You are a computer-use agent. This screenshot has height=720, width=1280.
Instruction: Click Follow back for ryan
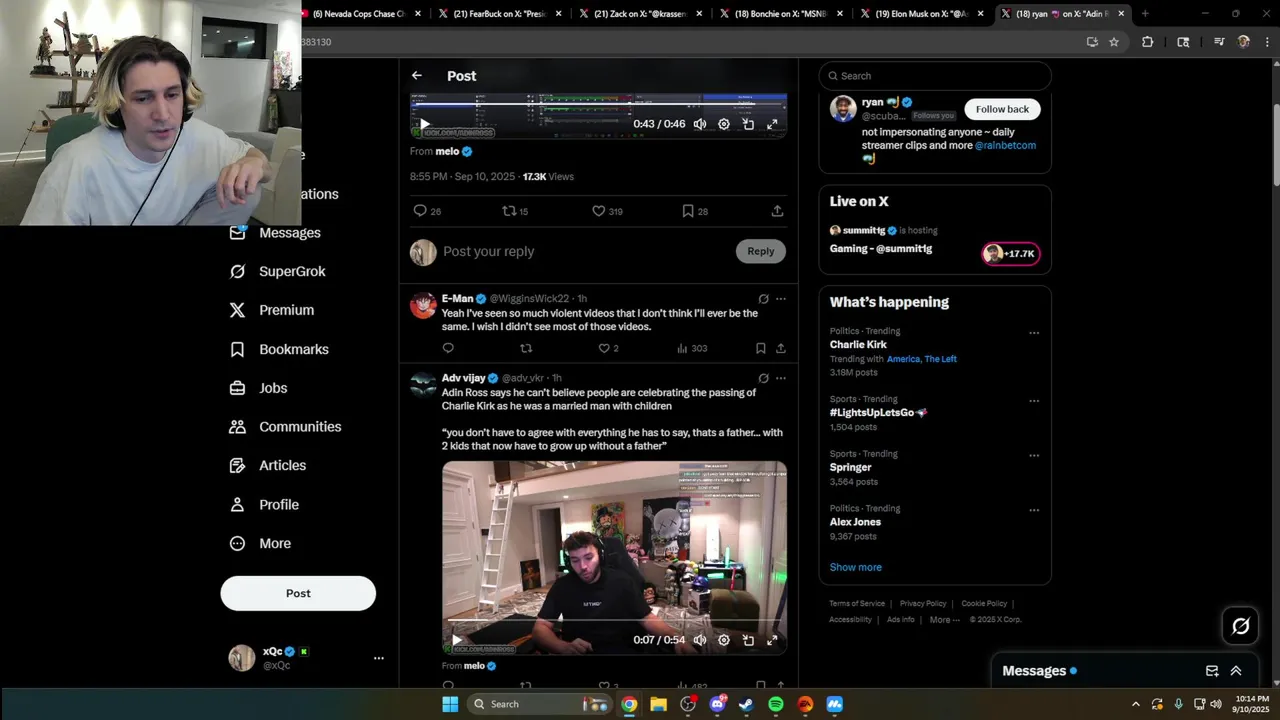pos(1002,109)
